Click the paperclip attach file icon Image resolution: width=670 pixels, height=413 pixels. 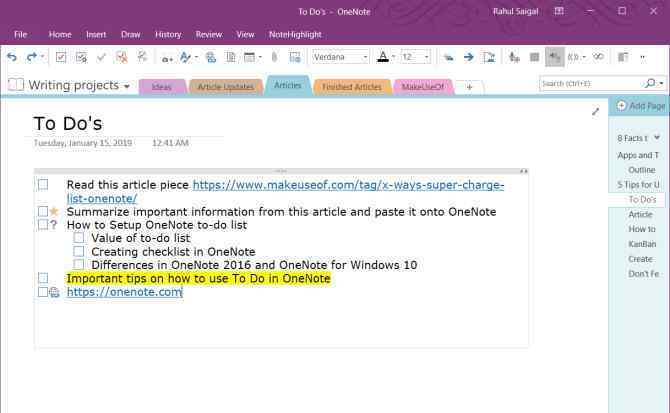[x=274, y=57]
